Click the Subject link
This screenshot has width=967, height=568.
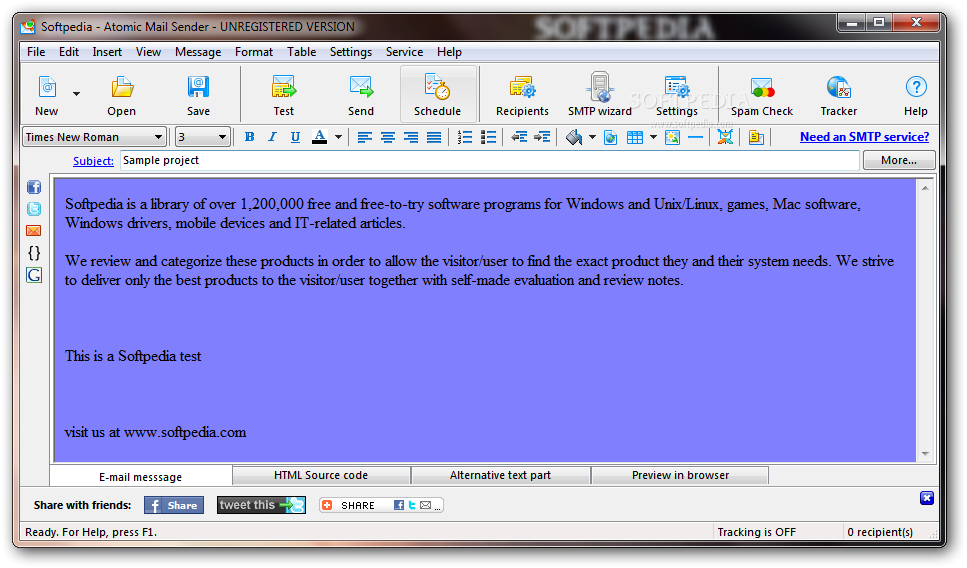[93, 161]
